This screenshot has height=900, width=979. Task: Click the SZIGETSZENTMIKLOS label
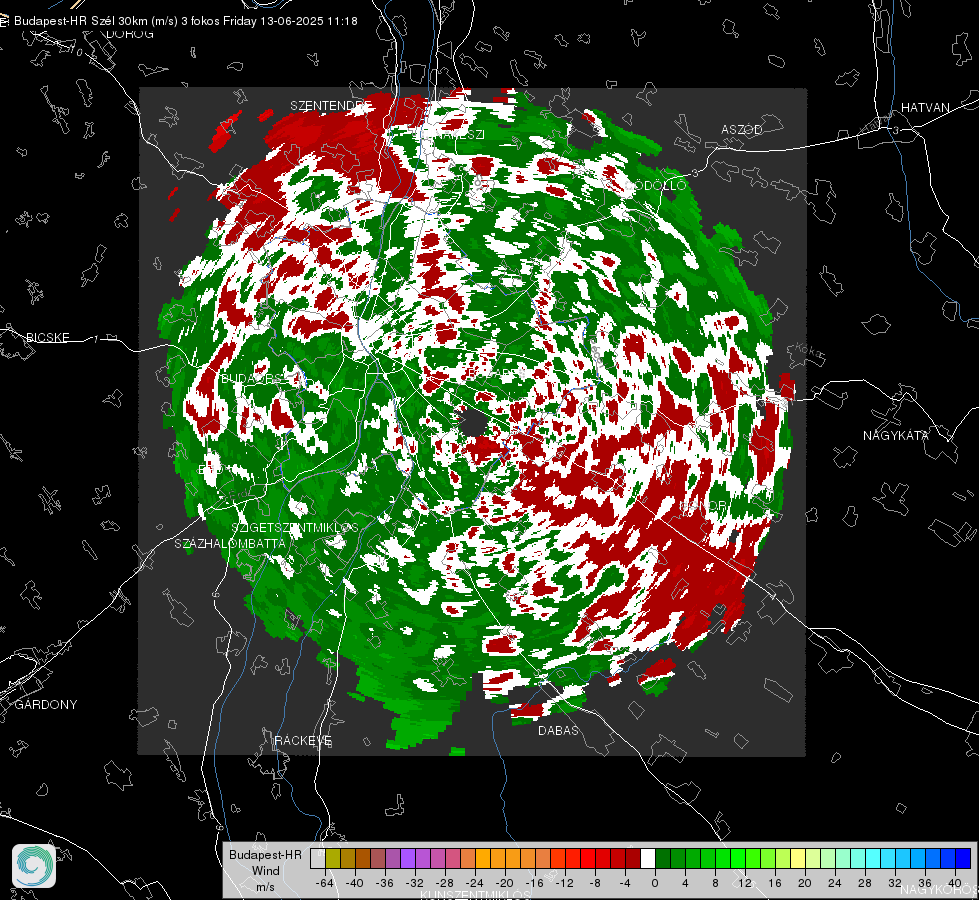(x=295, y=527)
